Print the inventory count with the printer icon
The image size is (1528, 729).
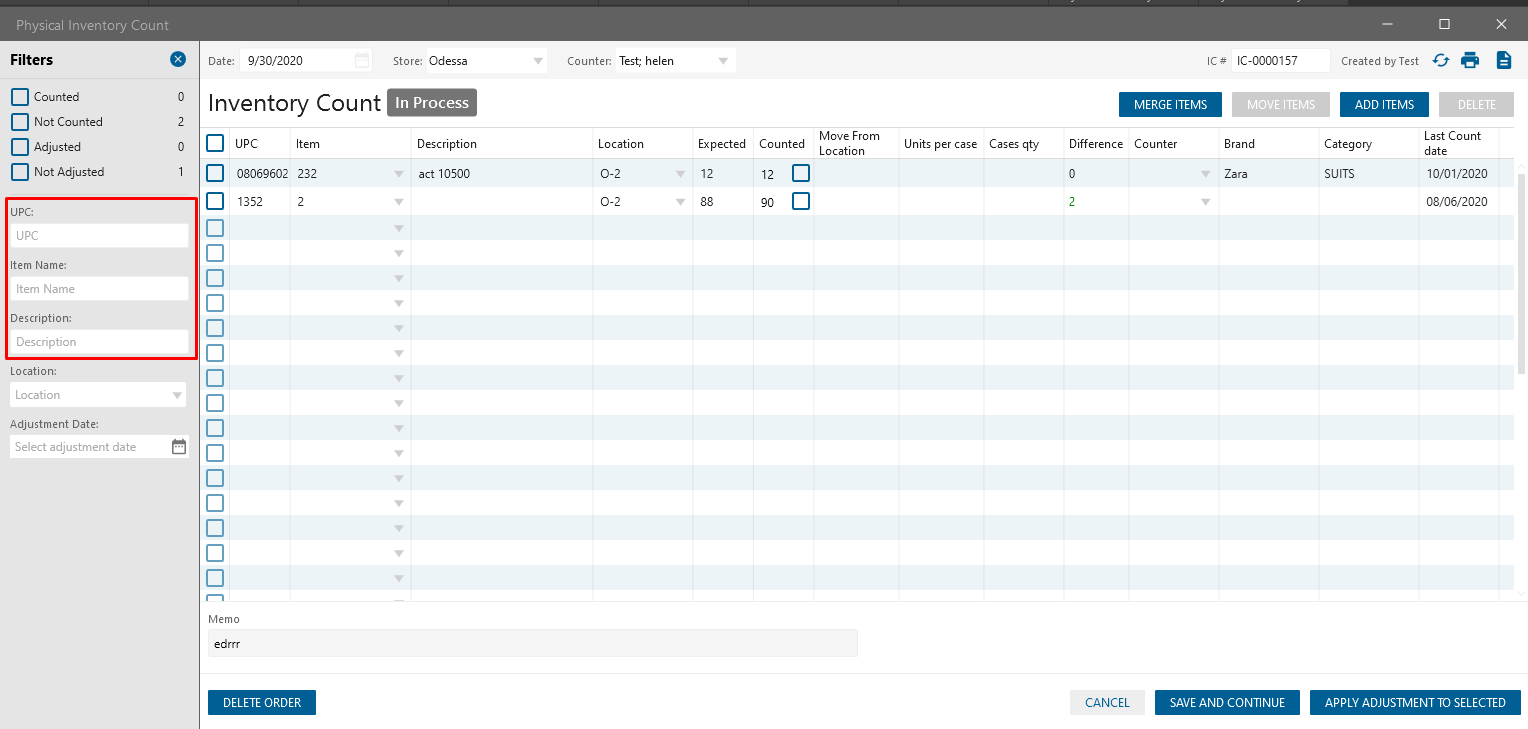(1470, 61)
